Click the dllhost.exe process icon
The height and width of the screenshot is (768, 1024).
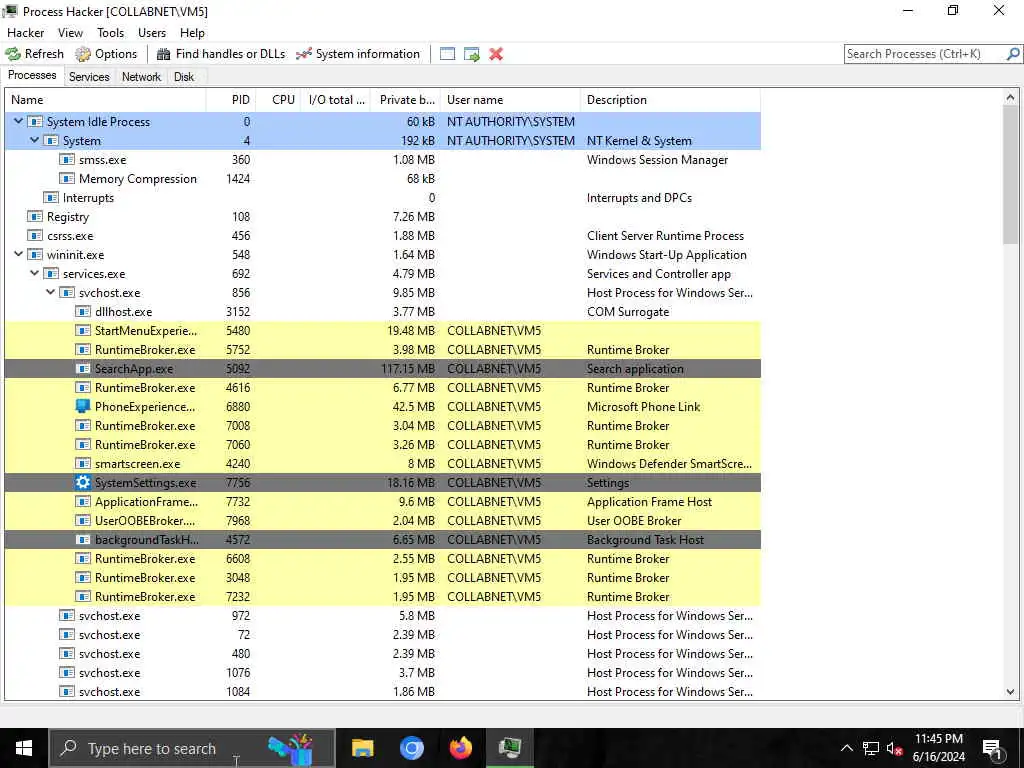83,312
